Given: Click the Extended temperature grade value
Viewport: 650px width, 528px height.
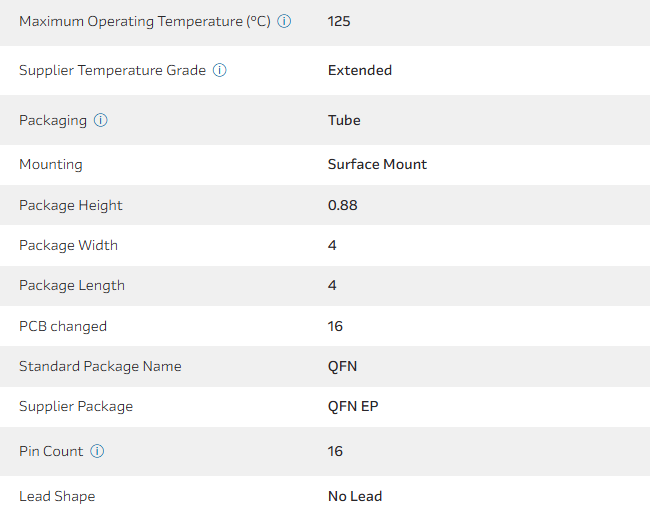Looking at the screenshot, I should (x=360, y=71).
